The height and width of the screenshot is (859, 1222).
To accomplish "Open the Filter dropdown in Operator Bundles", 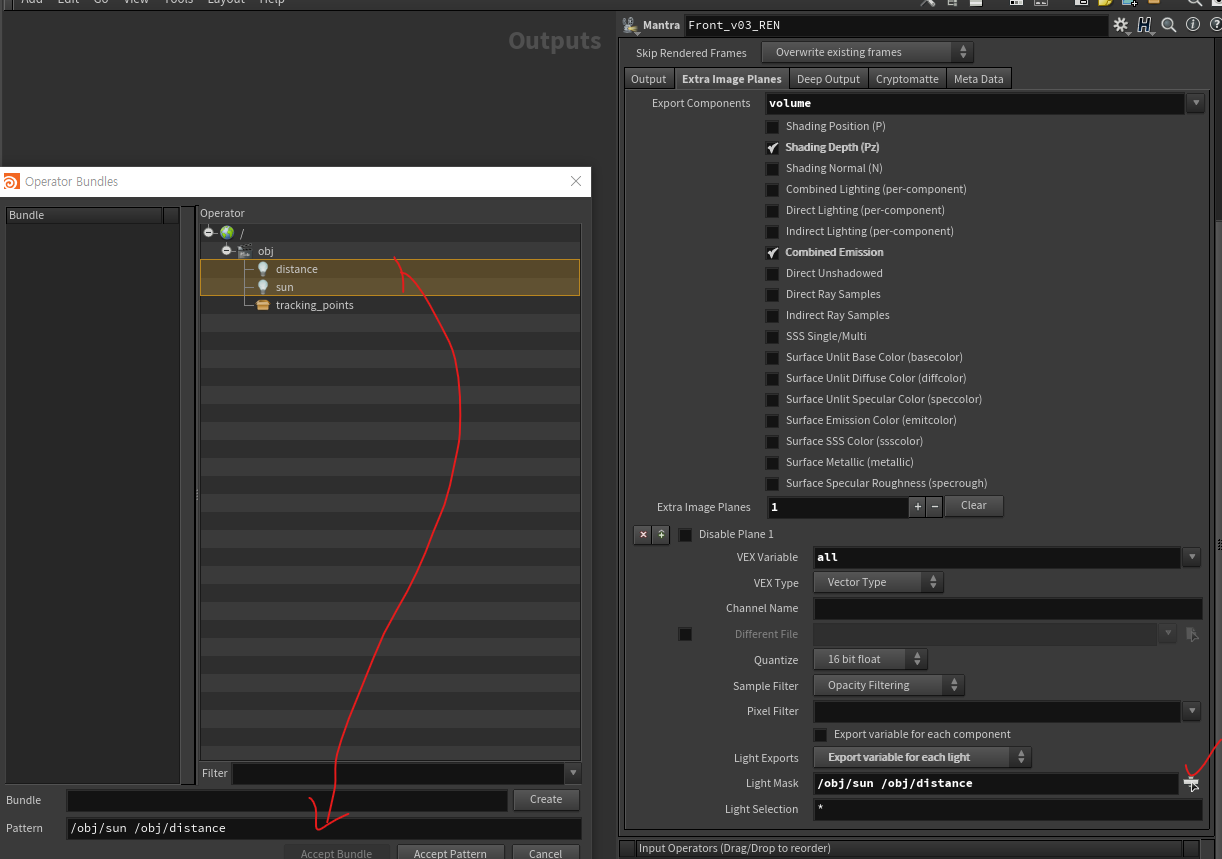I will 573,773.
